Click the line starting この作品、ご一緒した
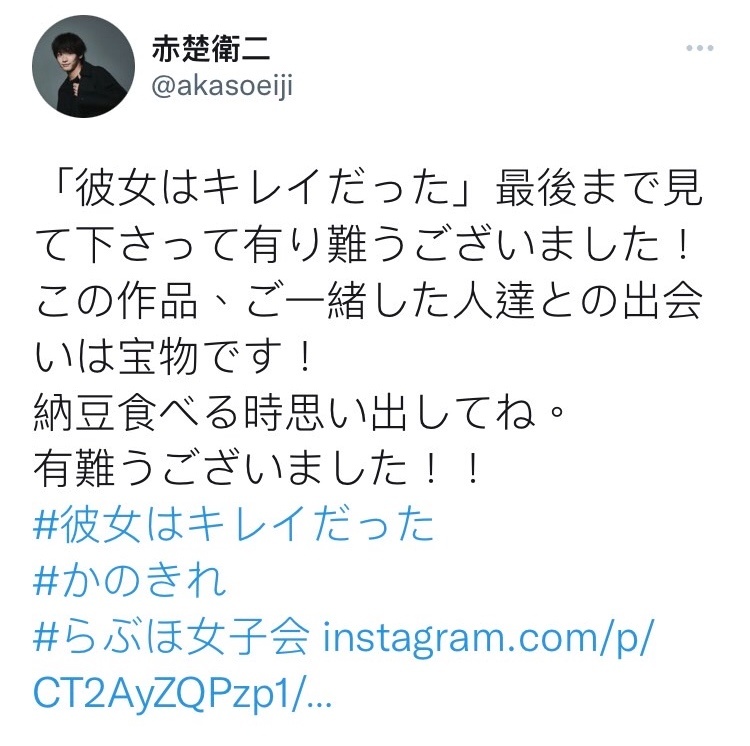The height and width of the screenshot is (746, 750). [368, 301]
